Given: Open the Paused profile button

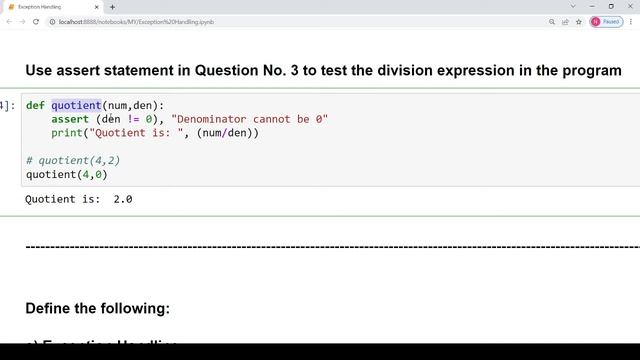Looking at the screenshot, I should (x=606, y=22).
